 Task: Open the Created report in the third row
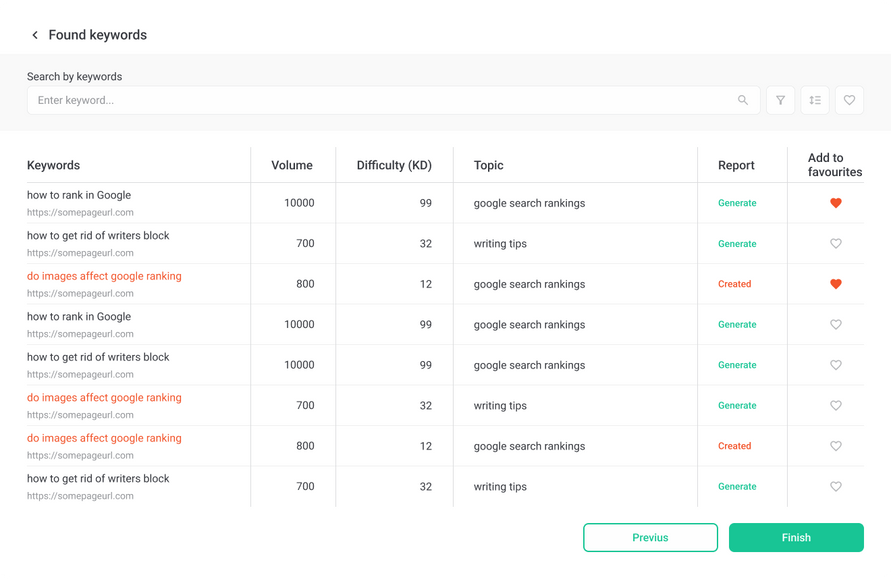[x=734, y=284]
